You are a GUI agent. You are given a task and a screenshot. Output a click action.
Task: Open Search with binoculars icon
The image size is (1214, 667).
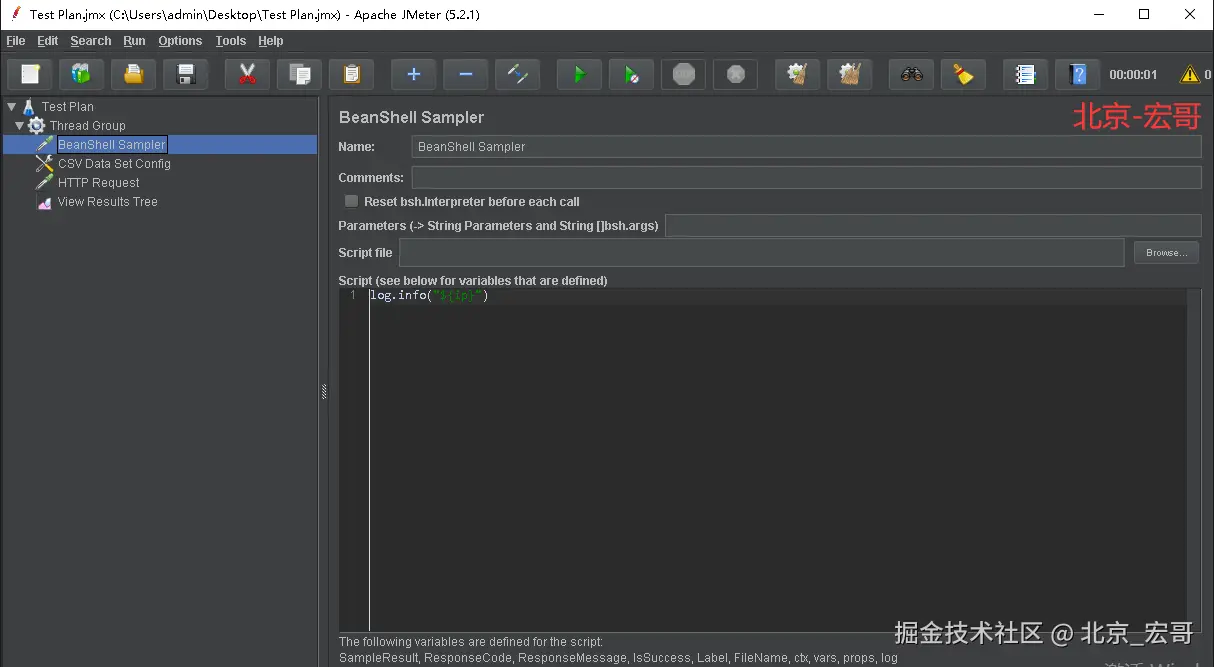coord(911,74)
